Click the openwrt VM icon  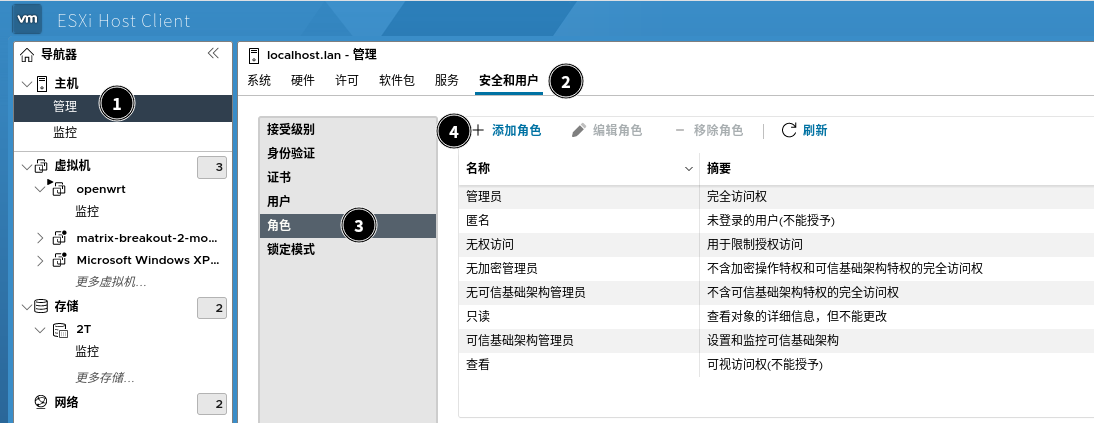click(59, 188)
